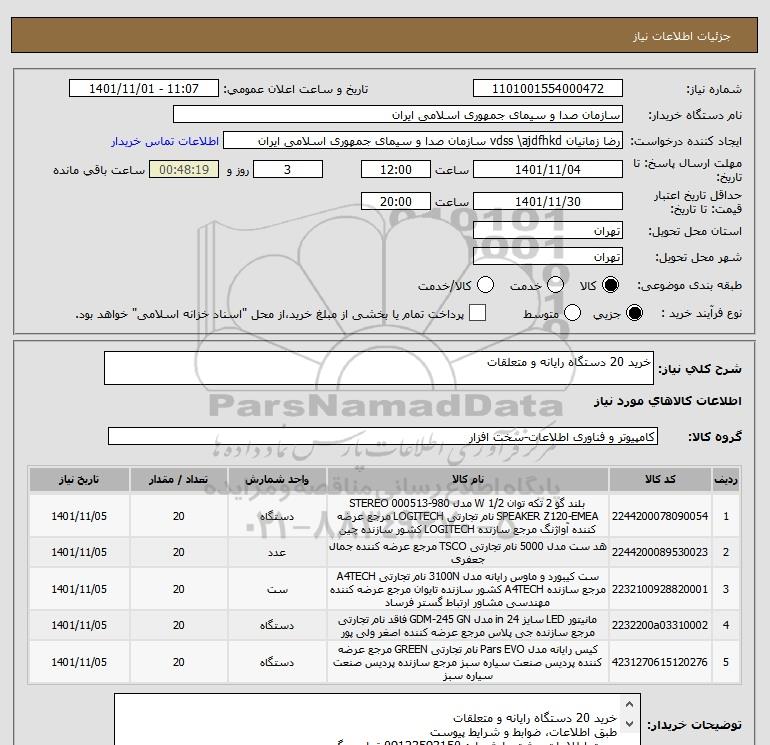Click product code 2244200089530023
This screenshot has width=770, height=745.
[x=660, y=552]
